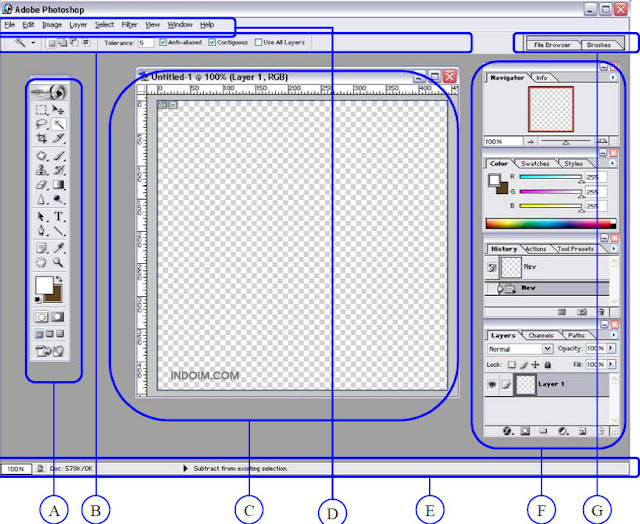Viewport: 640px width, 524px height.
Task: Enable Use All Layers checkbox
Action: click(x=258, y=42)
